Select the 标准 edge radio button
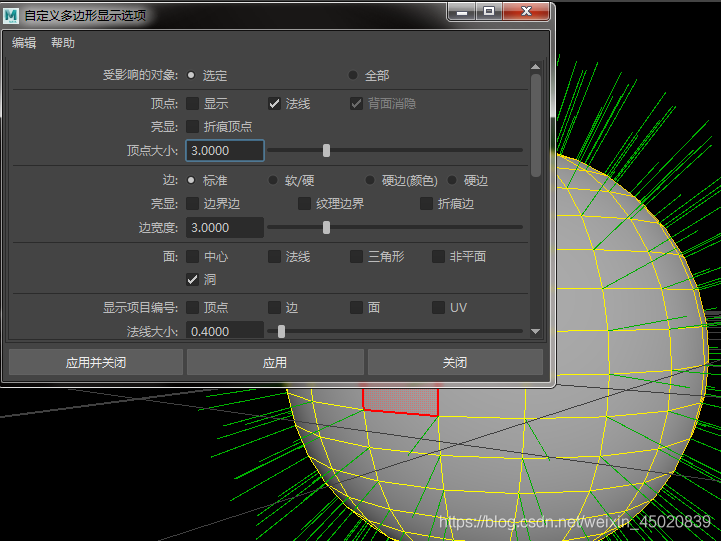The width and height of the screenshot is (721, 541). (191, 180)
